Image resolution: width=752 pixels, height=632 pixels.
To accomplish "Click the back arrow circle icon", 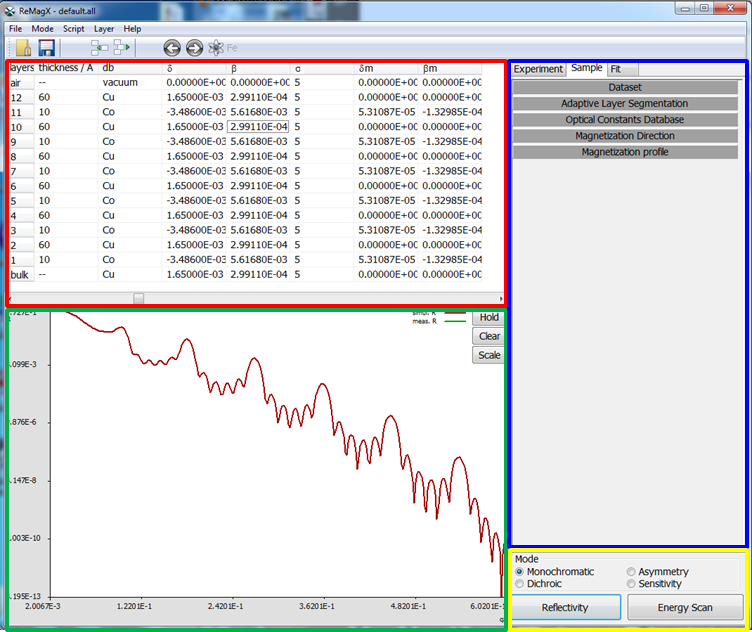I will pyautogui.click(x=172, y=47).
